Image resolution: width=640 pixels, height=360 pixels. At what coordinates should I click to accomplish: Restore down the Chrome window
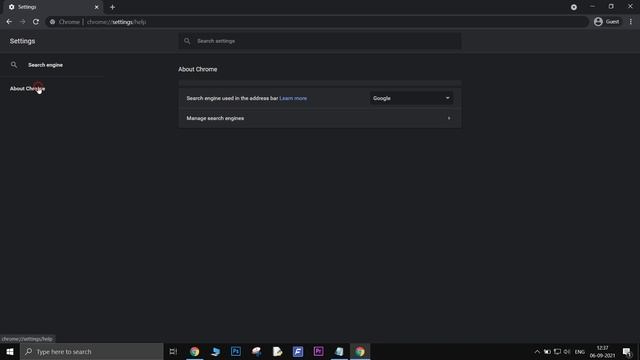[611, 7]
